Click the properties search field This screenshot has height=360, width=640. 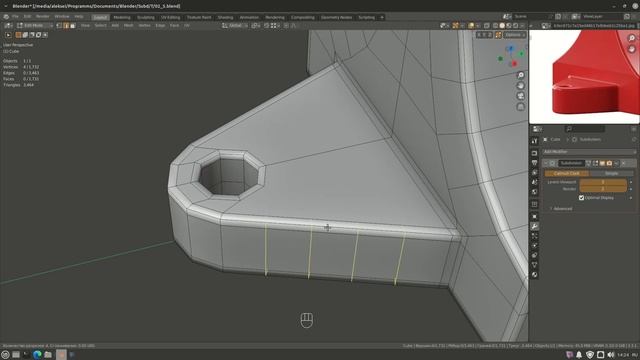(x=585, y=129)
